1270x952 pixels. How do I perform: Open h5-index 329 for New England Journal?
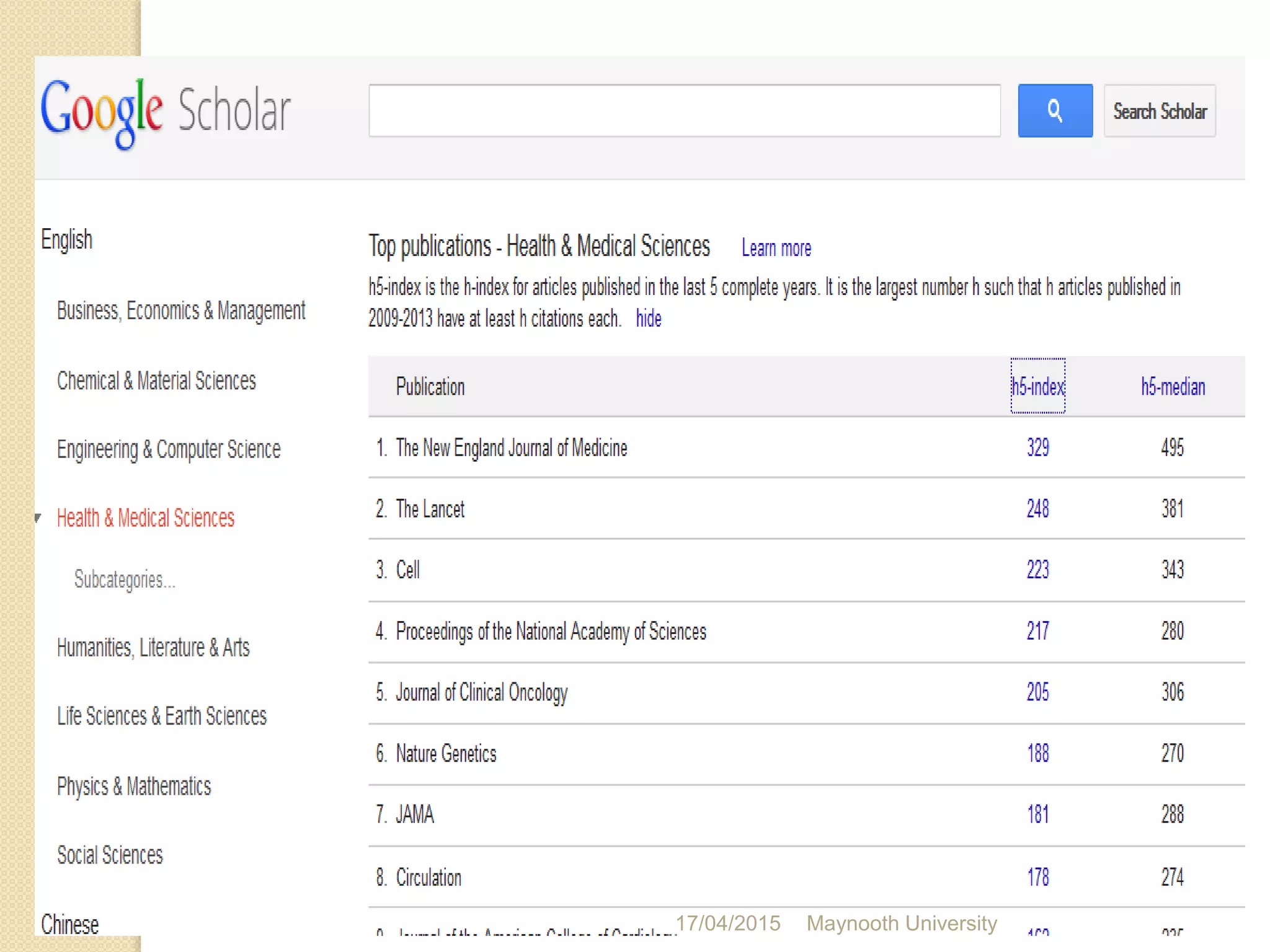(x=1037, y=447)
